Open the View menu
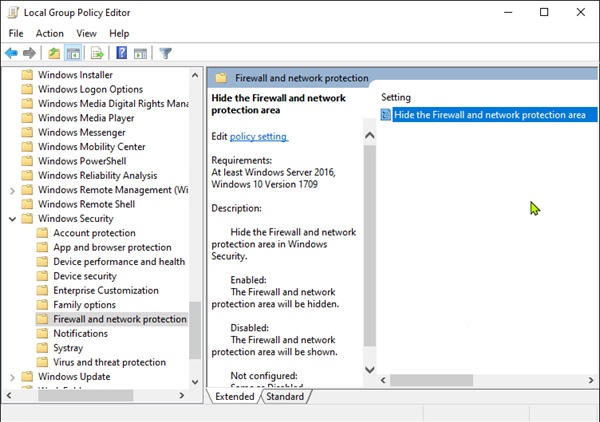Screen dimensions: 600x422 (86, 33)
